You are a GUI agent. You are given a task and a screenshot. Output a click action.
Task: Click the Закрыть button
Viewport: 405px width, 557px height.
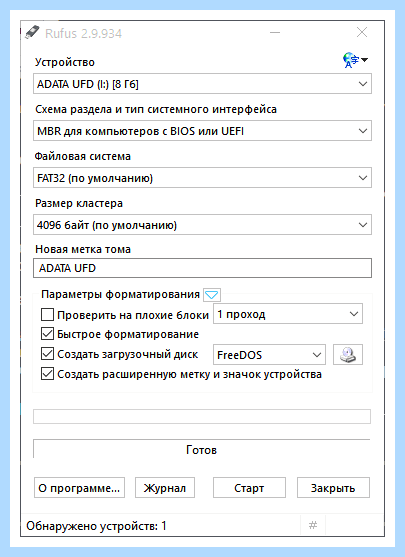coord(333,487)
